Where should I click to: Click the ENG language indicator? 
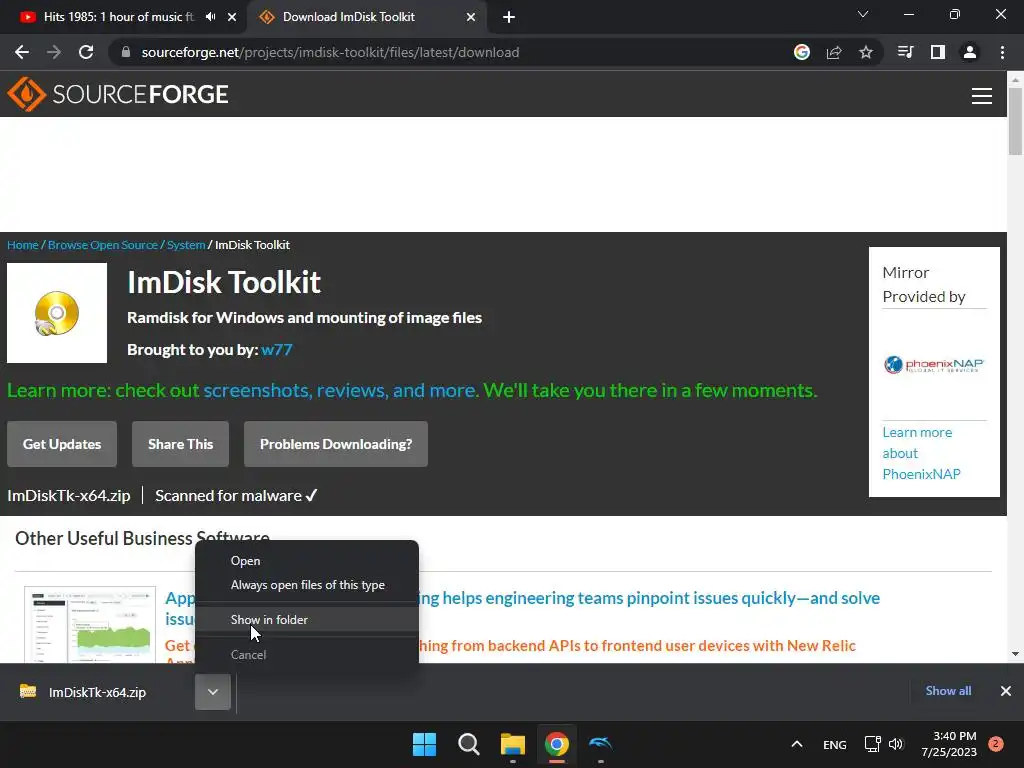coord(835,744)
